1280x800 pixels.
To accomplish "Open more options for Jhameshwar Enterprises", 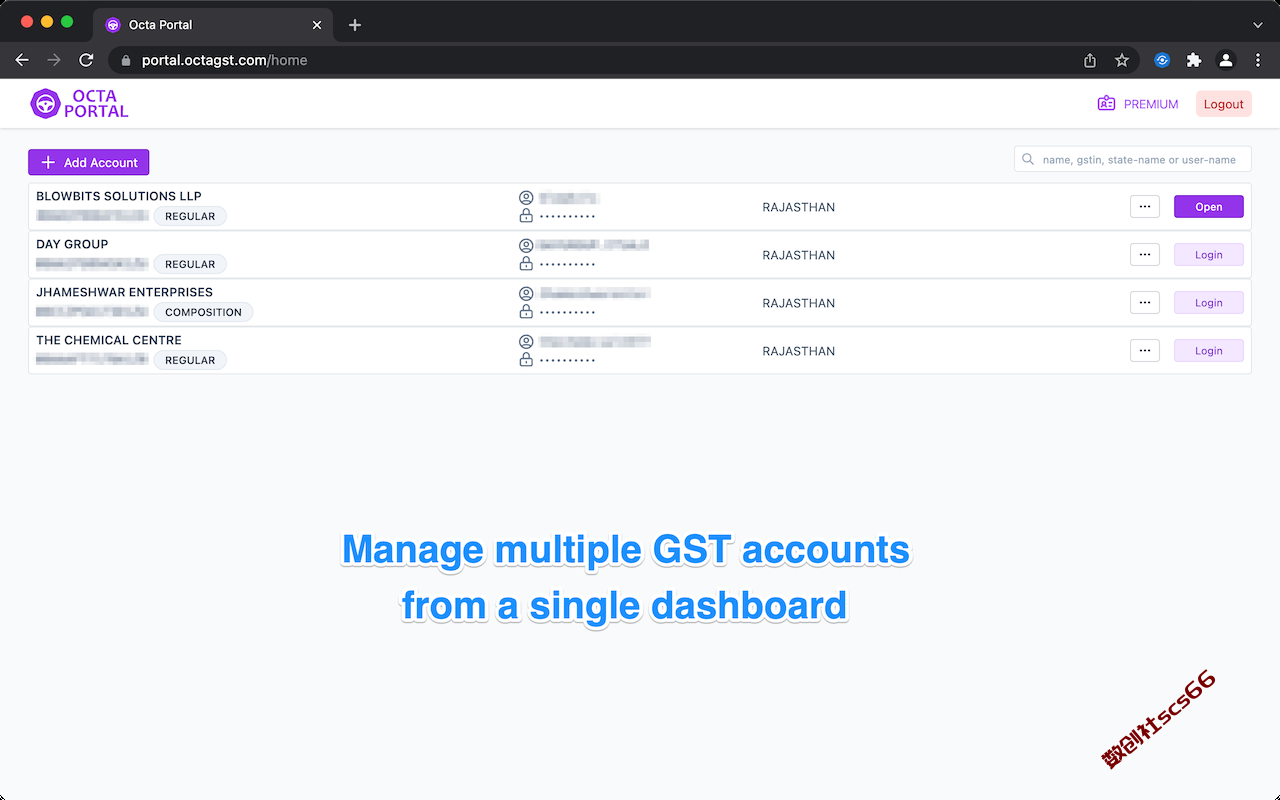I will tap(1144, 303).
